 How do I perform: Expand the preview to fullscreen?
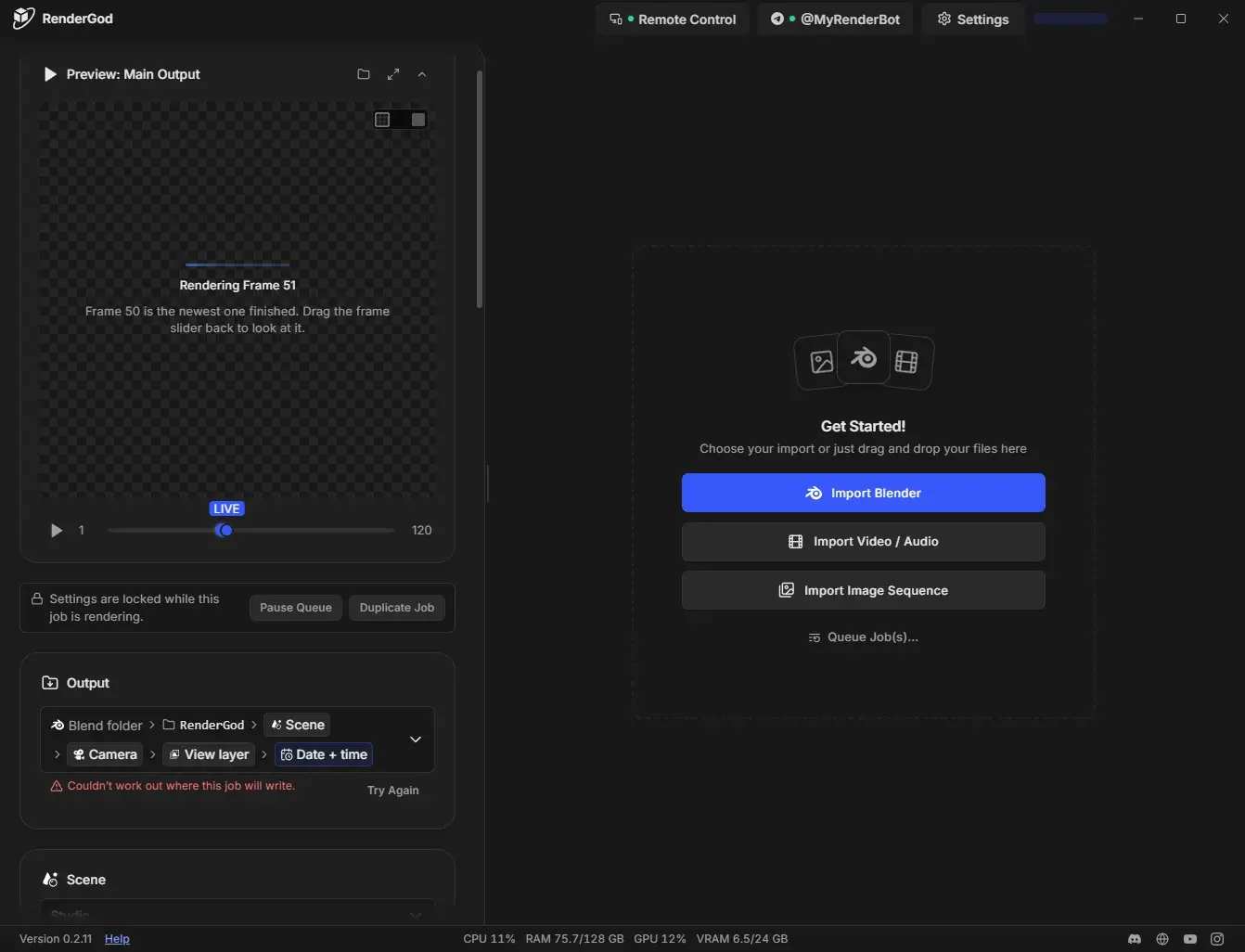(x=393, y=74)
